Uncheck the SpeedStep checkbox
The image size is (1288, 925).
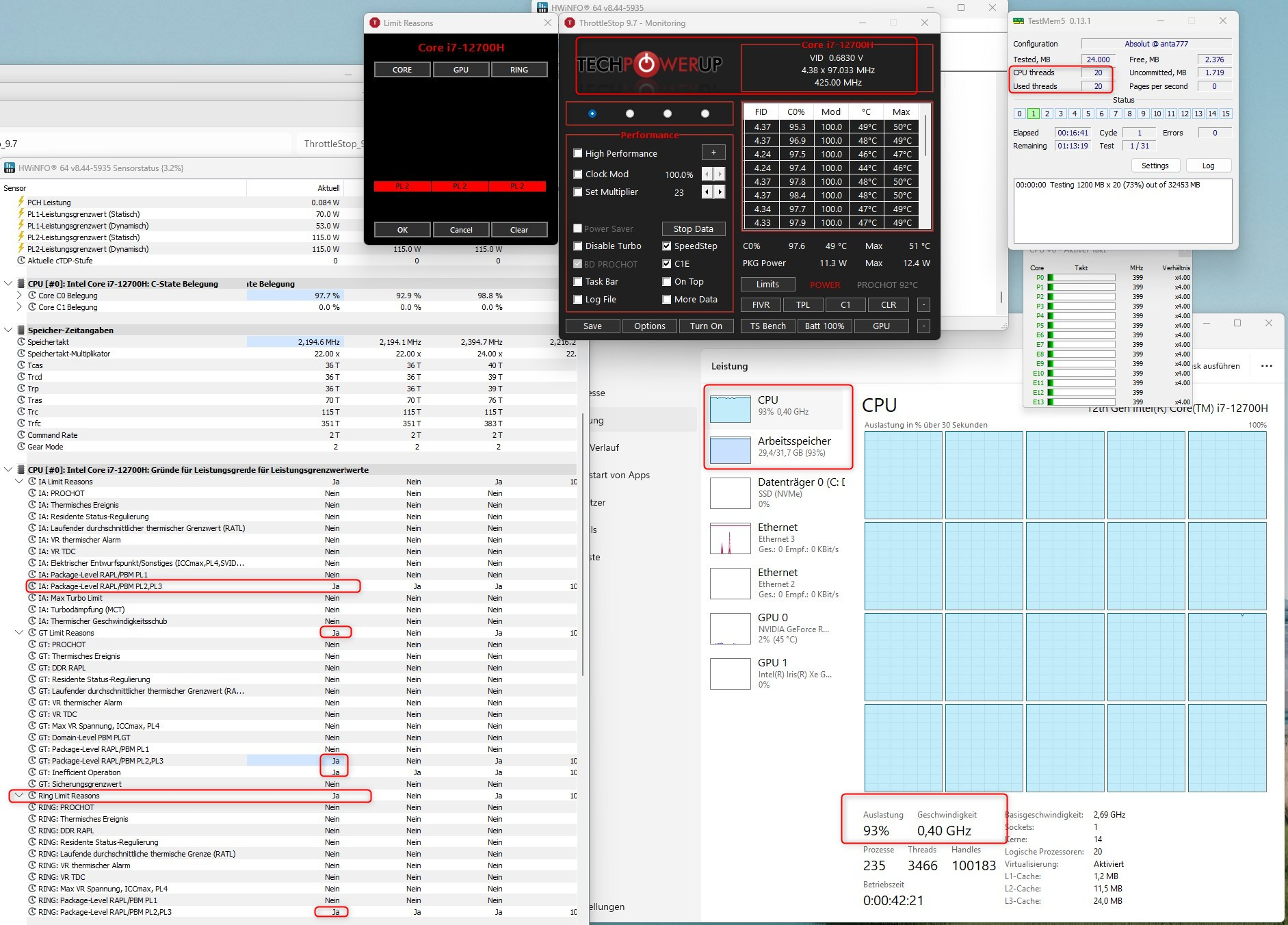point(666,246)
